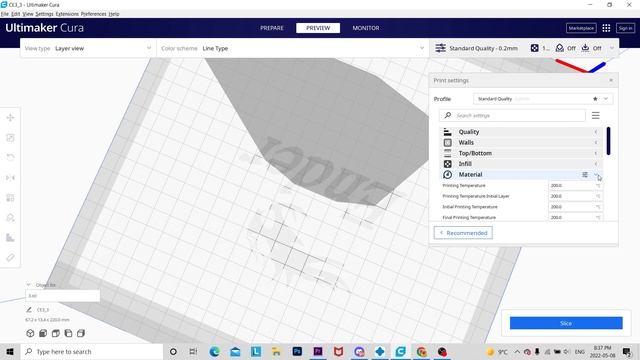Open Ultimaker apps grid icon
This screenshot has width=640, height=360.
[x=606, y=28]
